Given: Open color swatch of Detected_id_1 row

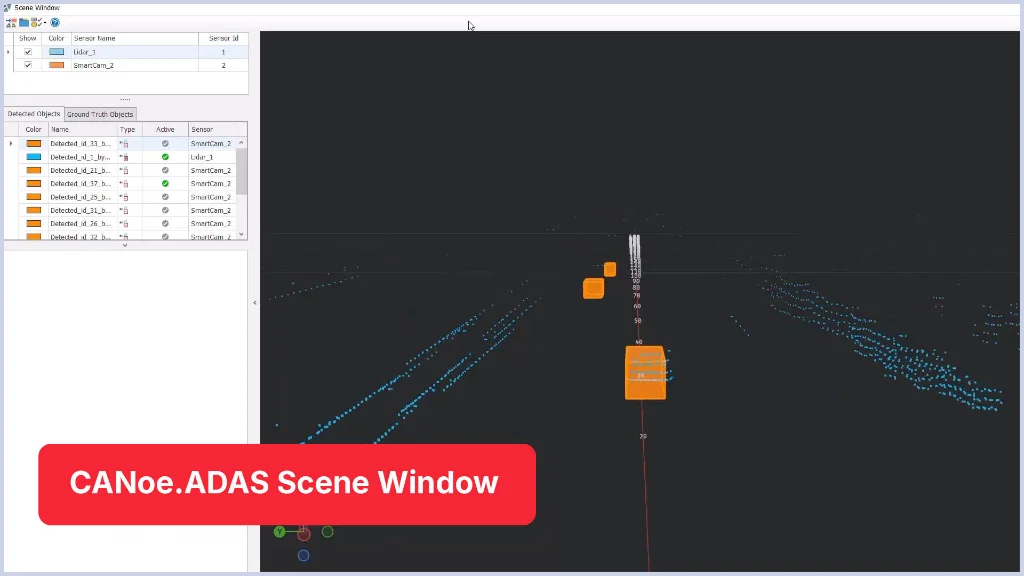Looking at the screenshot, I should pos(33,157).
